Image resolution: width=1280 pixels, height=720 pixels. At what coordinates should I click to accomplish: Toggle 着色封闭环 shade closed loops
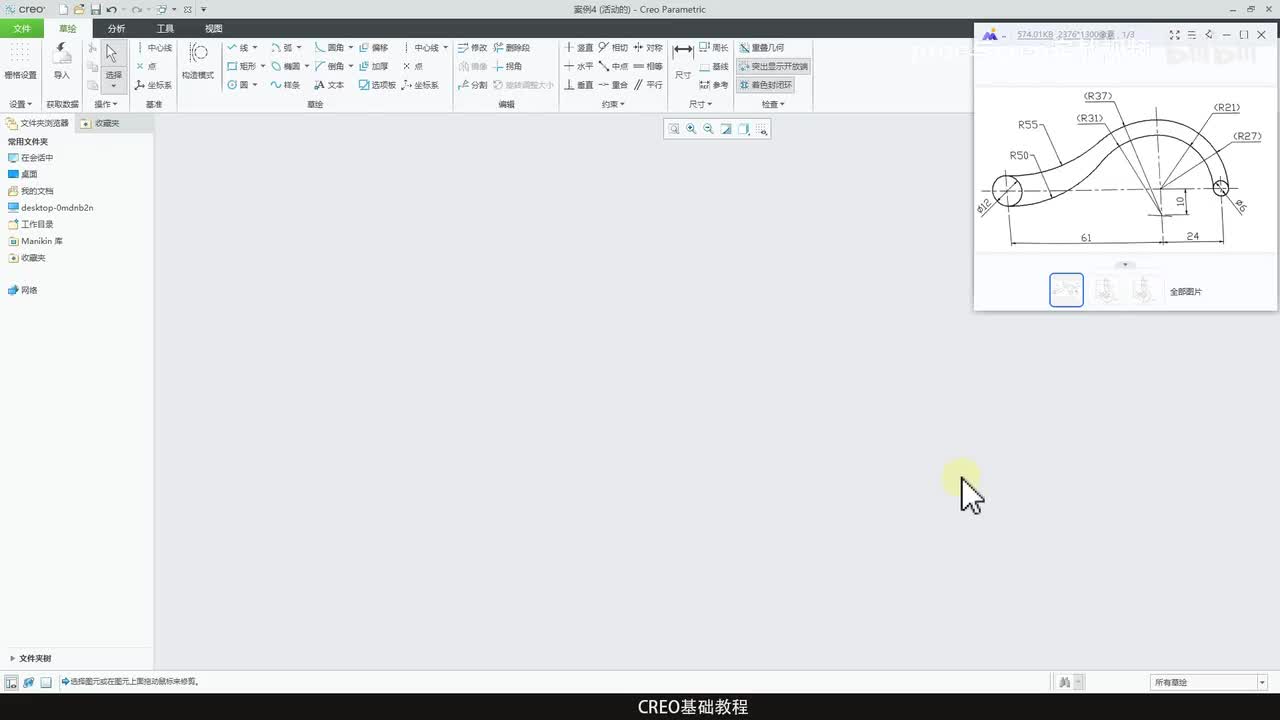[765, 85]
